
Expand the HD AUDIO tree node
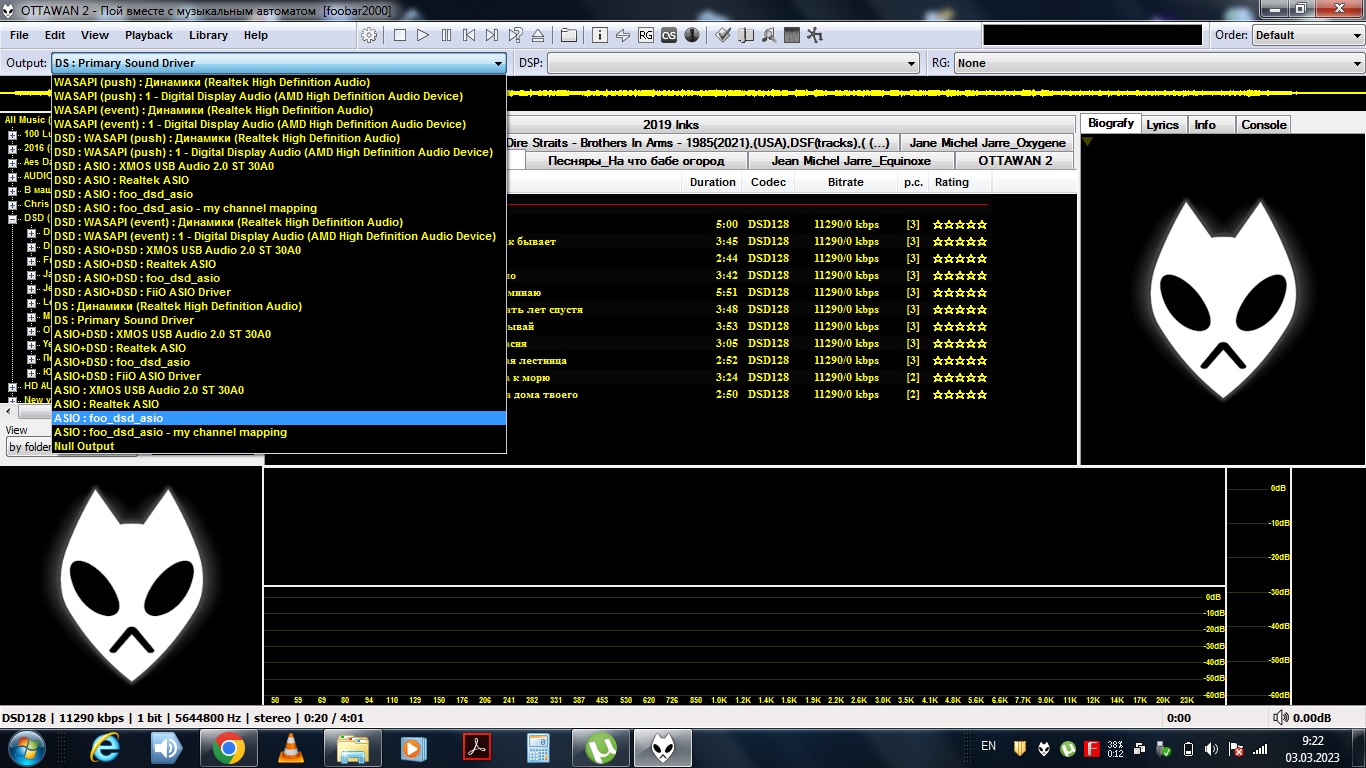click(x=13, y=386)
